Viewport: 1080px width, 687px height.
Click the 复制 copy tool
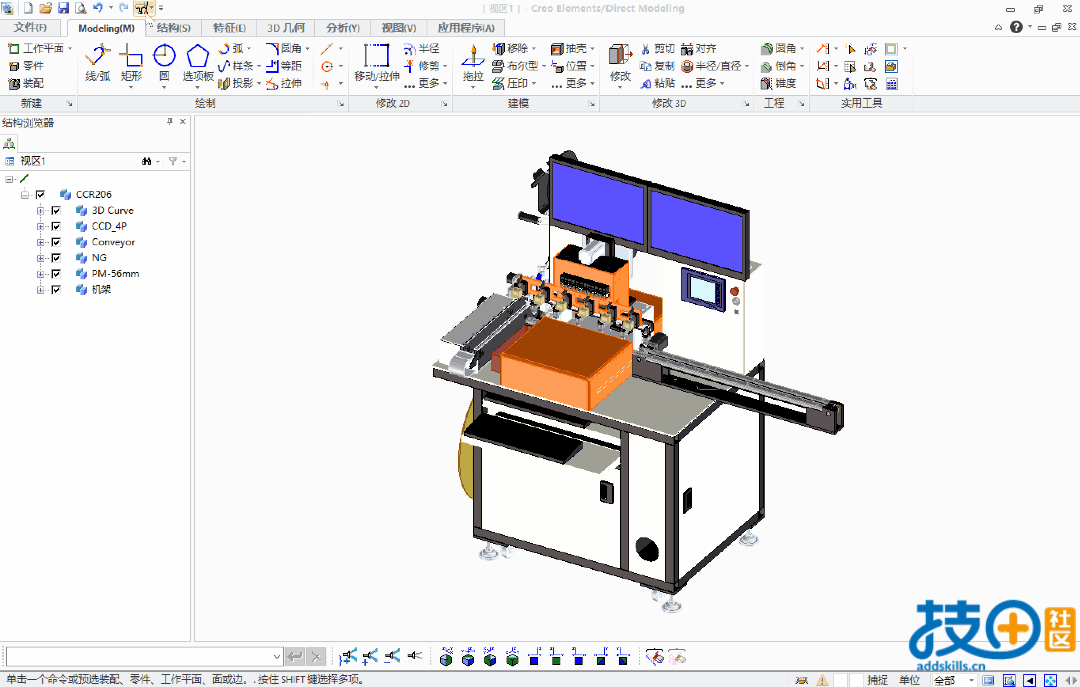(657, 65)
